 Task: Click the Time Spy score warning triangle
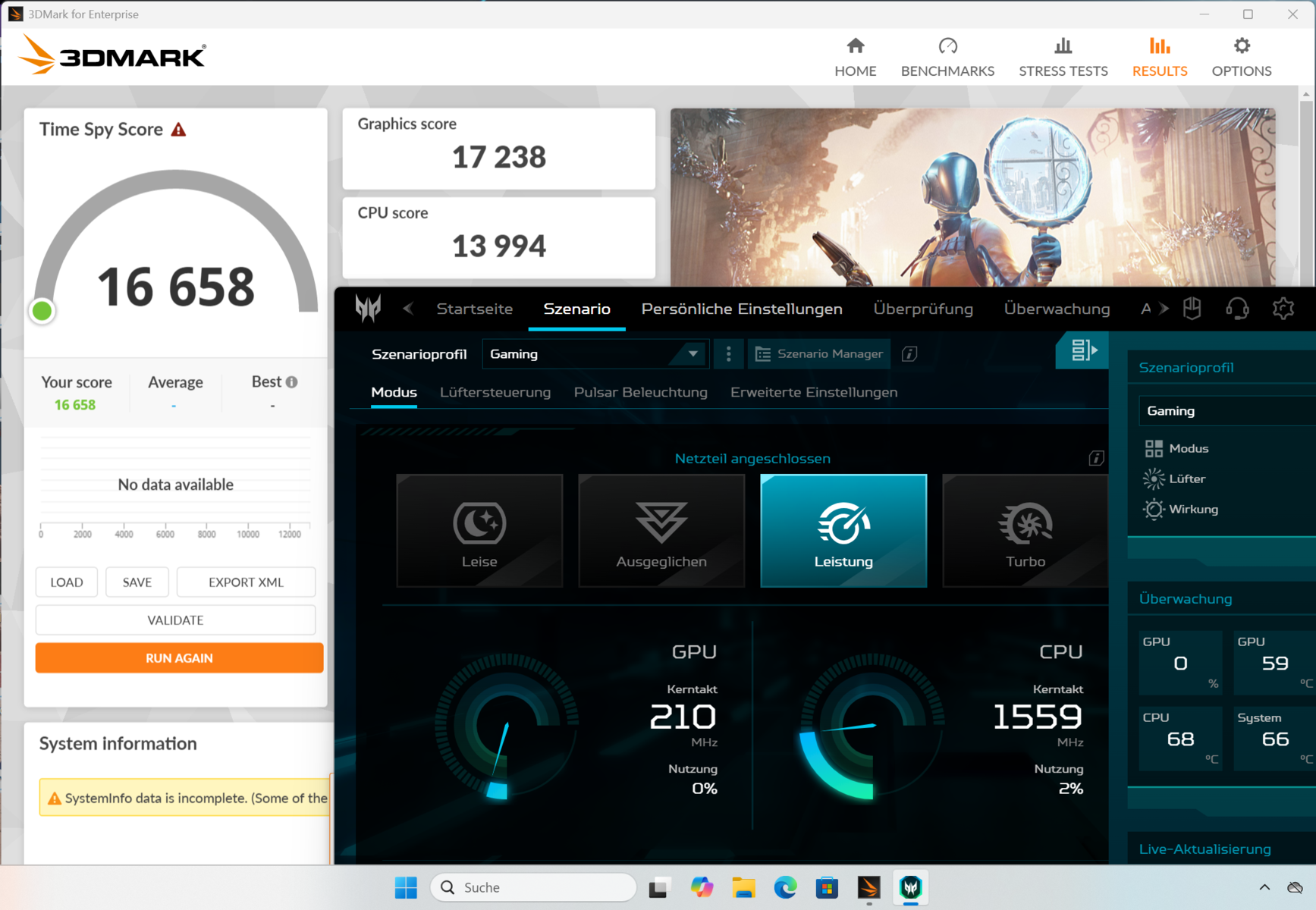pos(178,130)
